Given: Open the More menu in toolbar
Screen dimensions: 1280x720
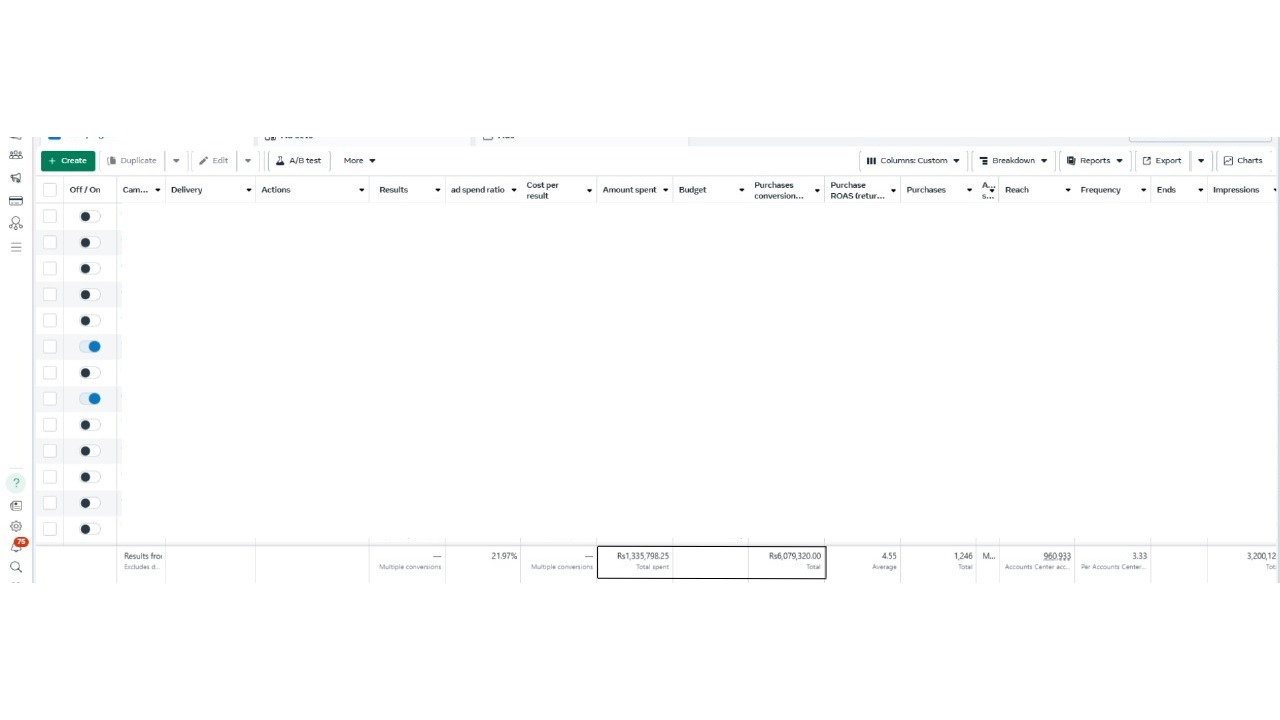Looking at the screenshot, I should (x=359, y=160).
